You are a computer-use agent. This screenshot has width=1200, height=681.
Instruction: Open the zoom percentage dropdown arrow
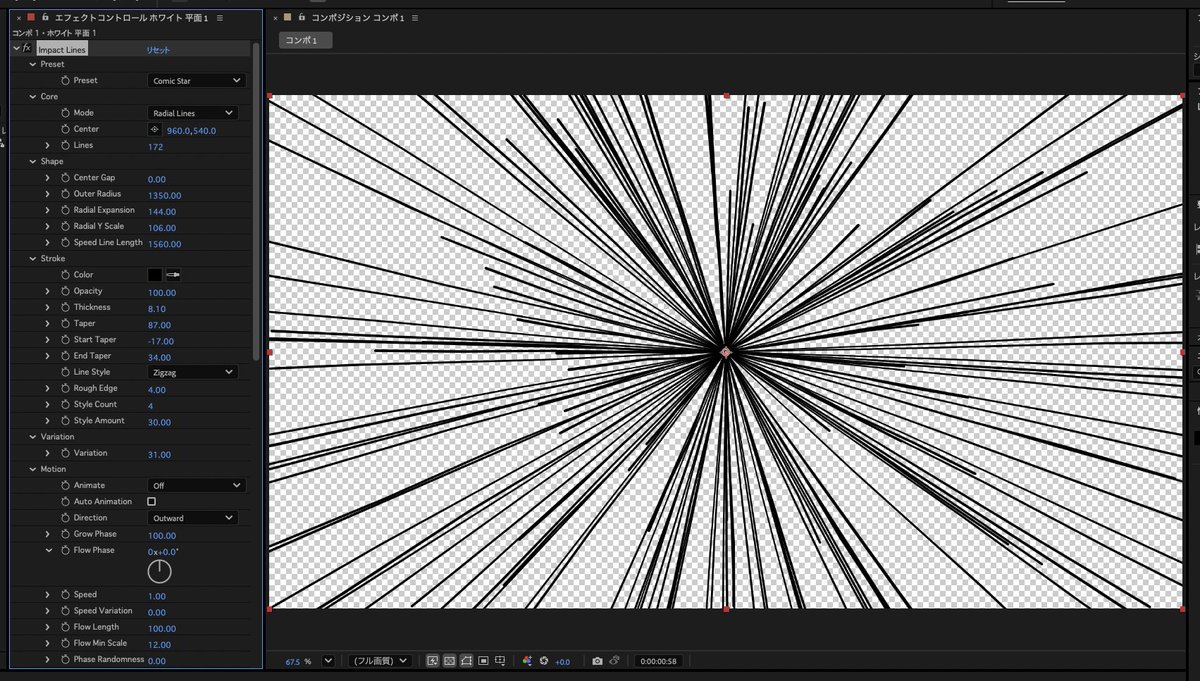(x=328, y=661)
